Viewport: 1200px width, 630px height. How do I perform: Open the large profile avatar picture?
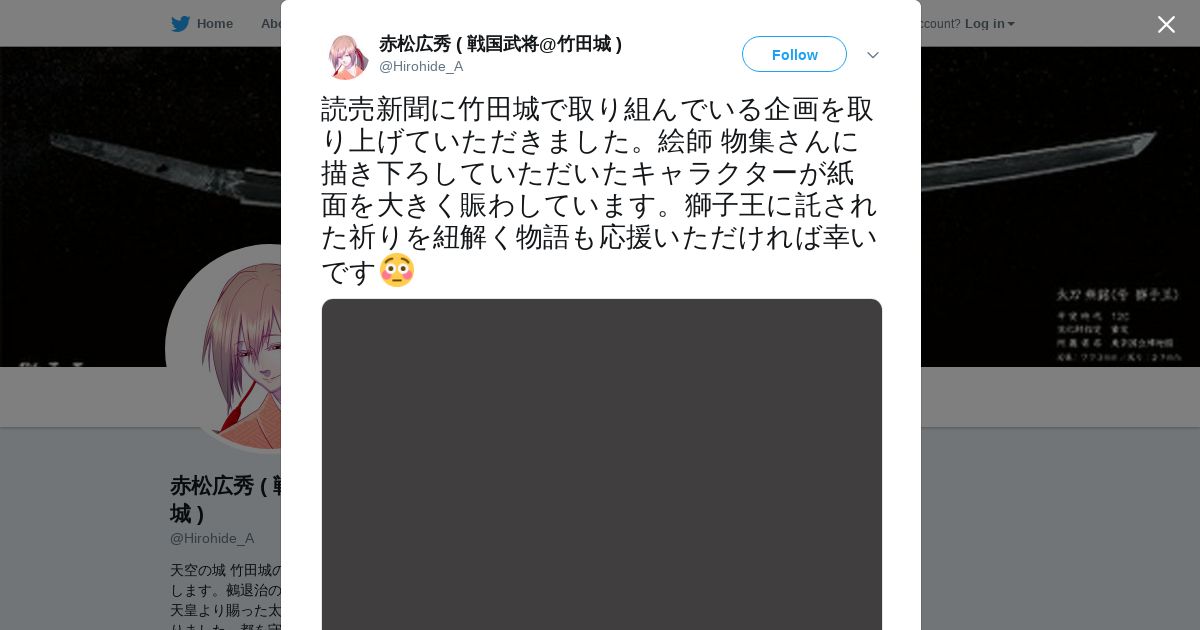click(x=224, y=348)
